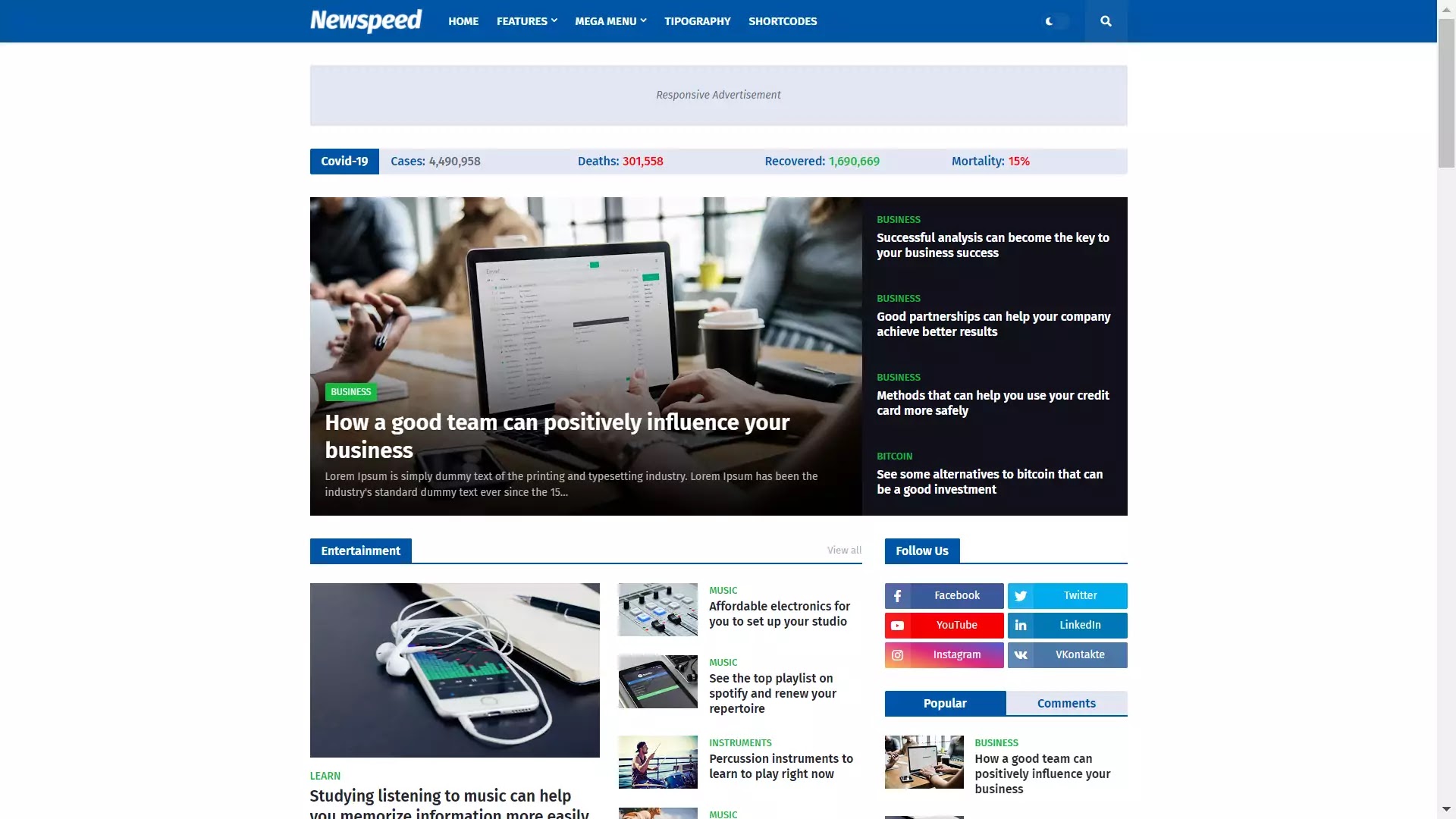The width and height of the screenshot is (1456, 819).
Task: Toggle to Popular tab in sidebar
Action: (944, 702)
